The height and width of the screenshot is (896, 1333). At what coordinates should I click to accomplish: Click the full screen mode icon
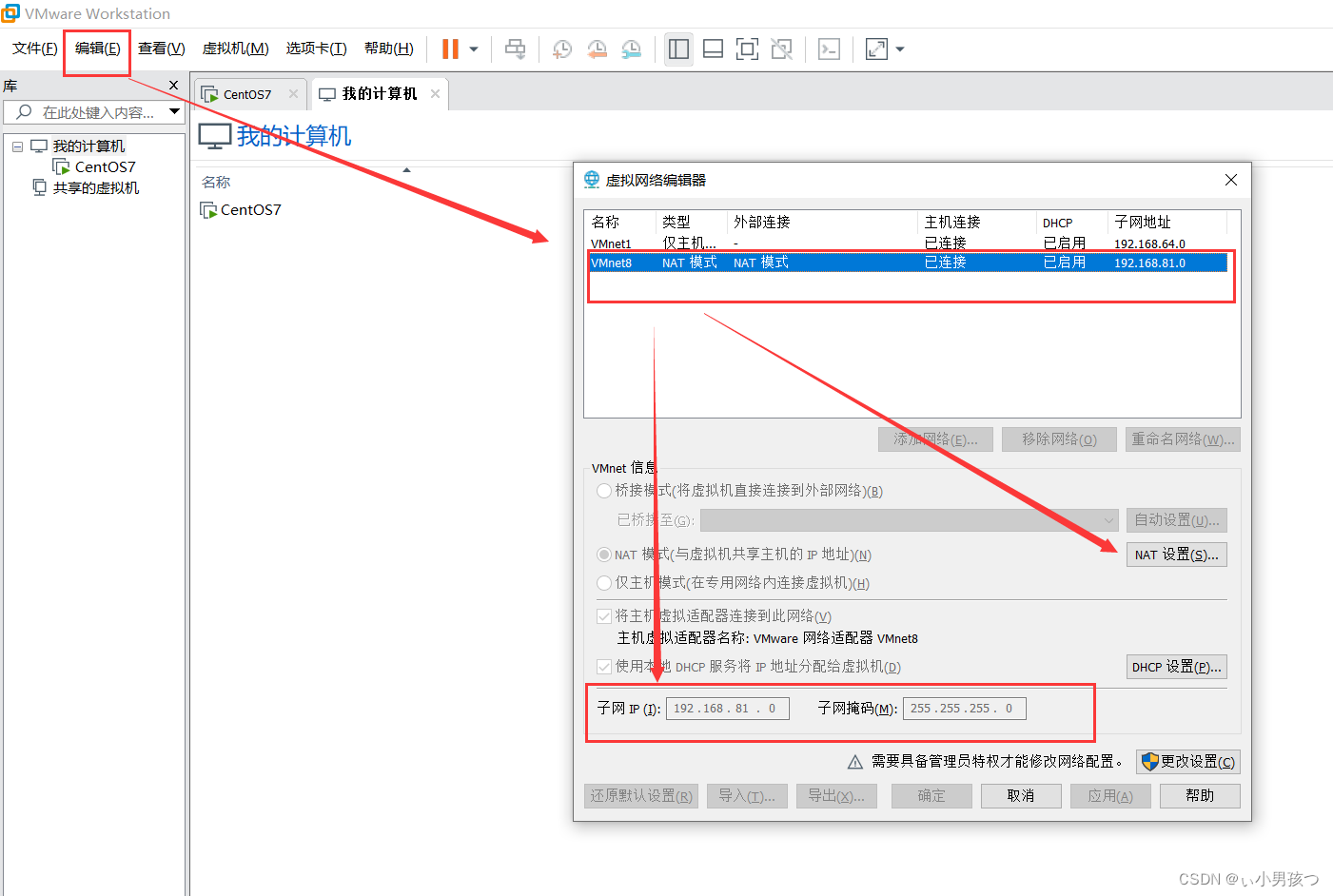click(x=747, y=49)
